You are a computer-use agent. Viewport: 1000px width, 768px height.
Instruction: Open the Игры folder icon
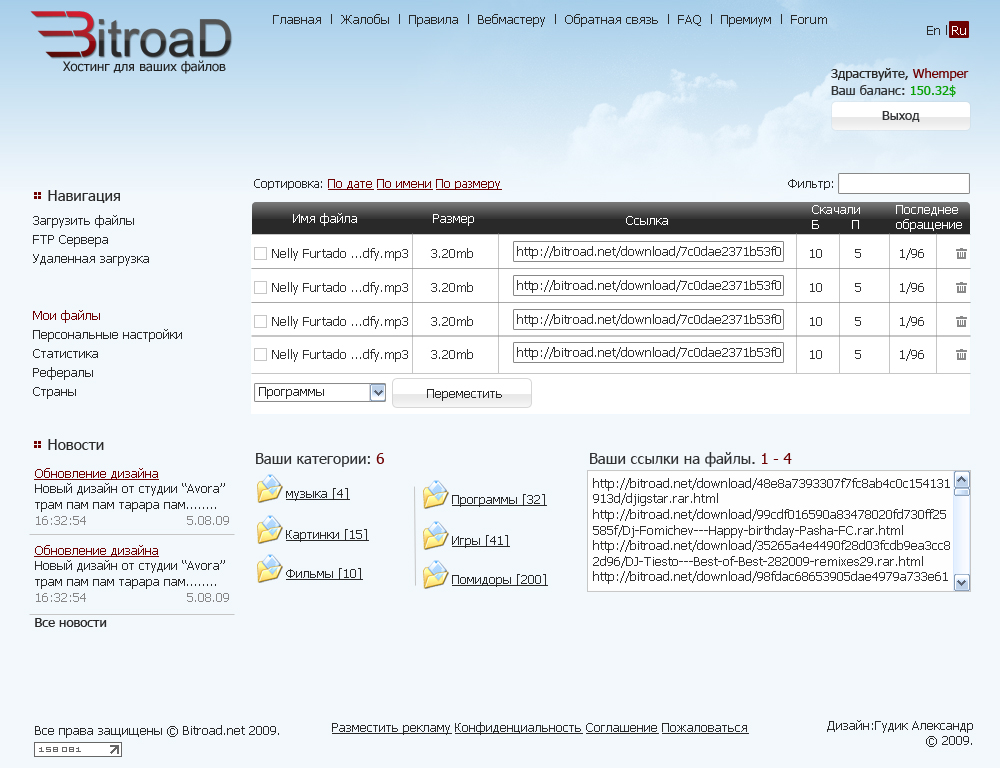click(435, 536)
